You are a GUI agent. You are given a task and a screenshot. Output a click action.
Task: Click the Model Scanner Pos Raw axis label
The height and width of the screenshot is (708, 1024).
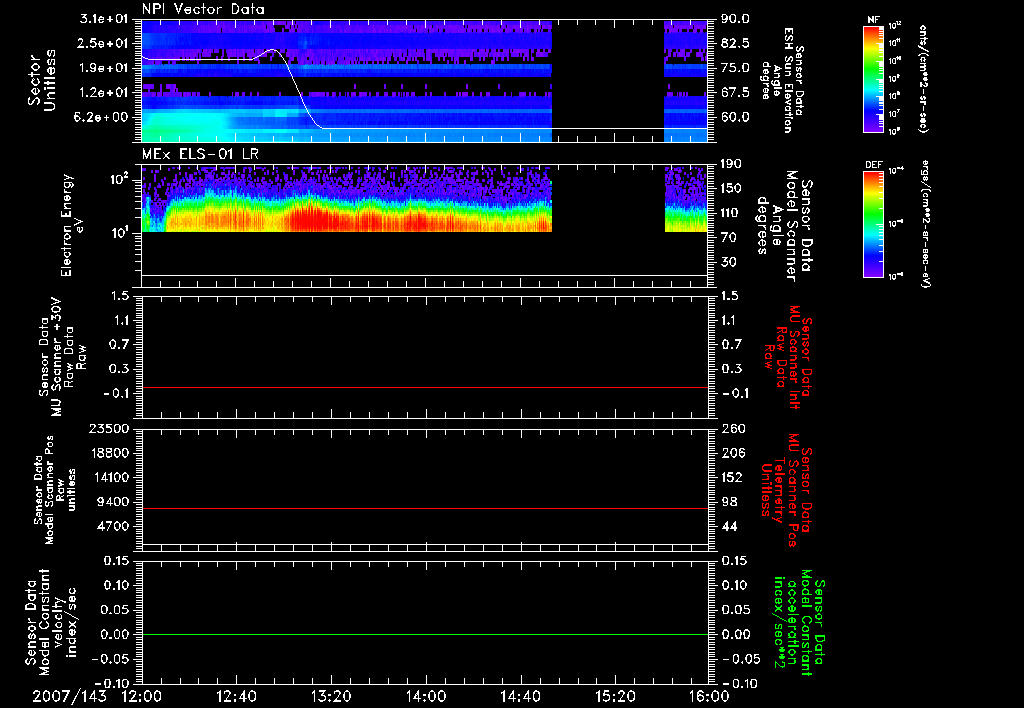coord(55,490)
